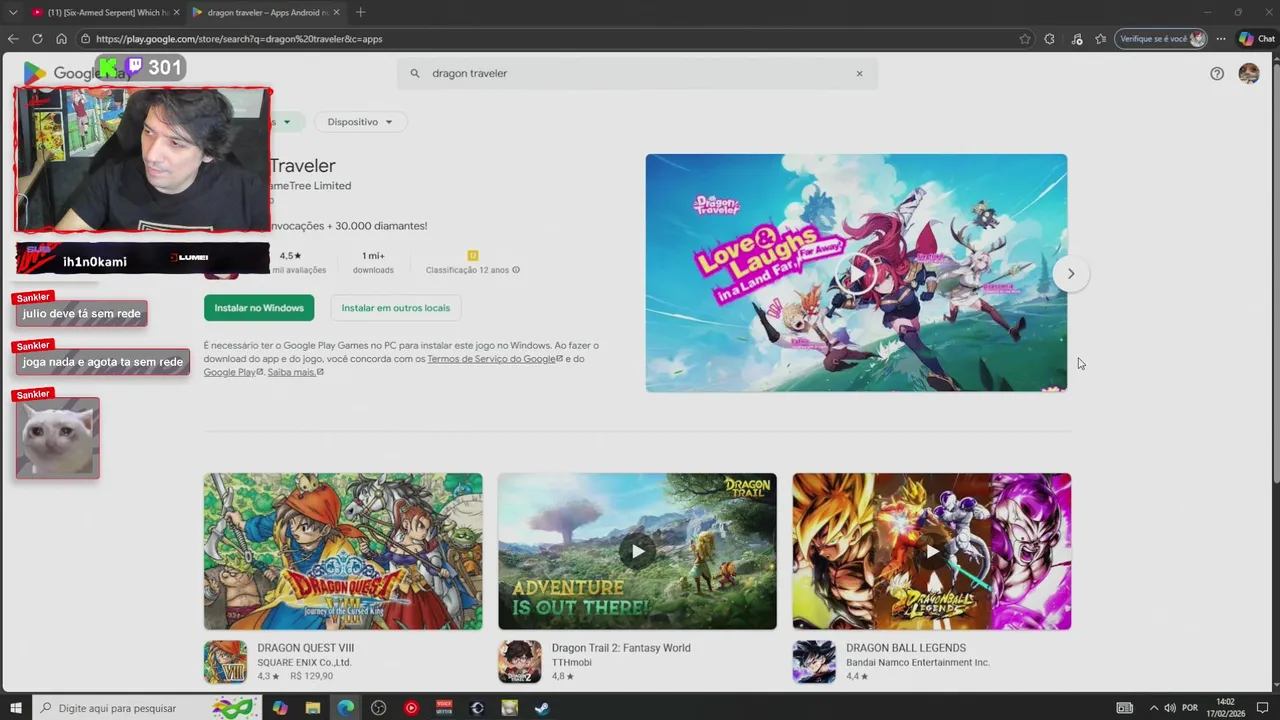Click the Bandai Namco Entertainment Inc. text

(x=918, y=662)
